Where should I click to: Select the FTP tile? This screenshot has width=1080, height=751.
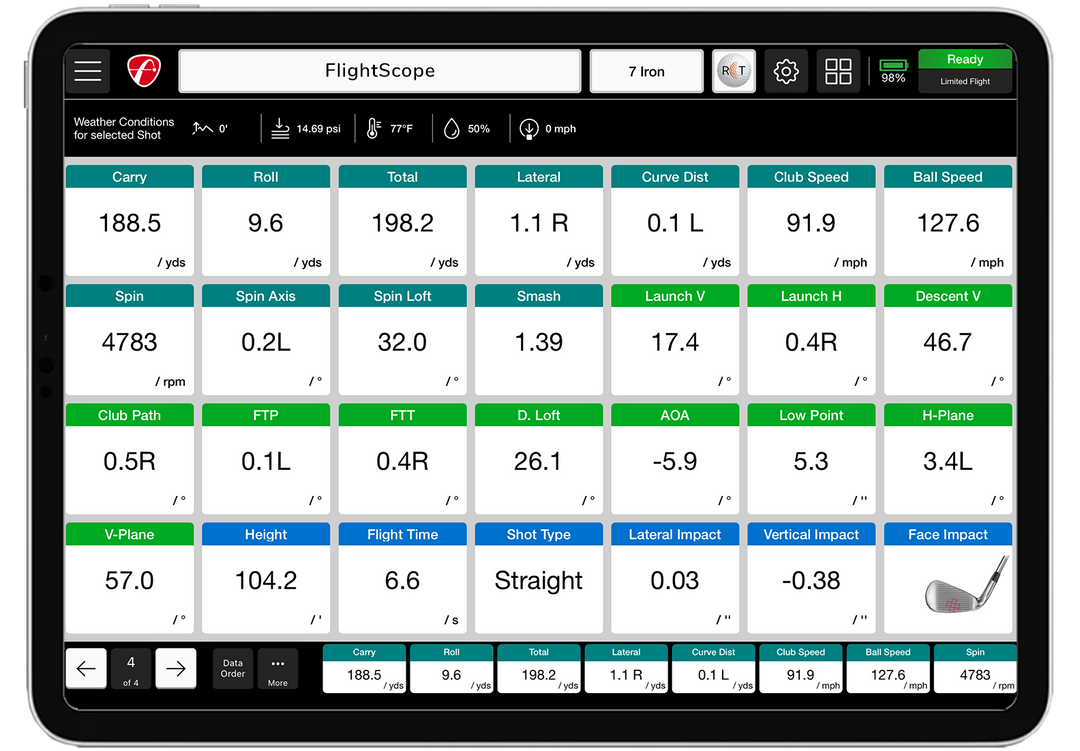[x=266, y=459]
